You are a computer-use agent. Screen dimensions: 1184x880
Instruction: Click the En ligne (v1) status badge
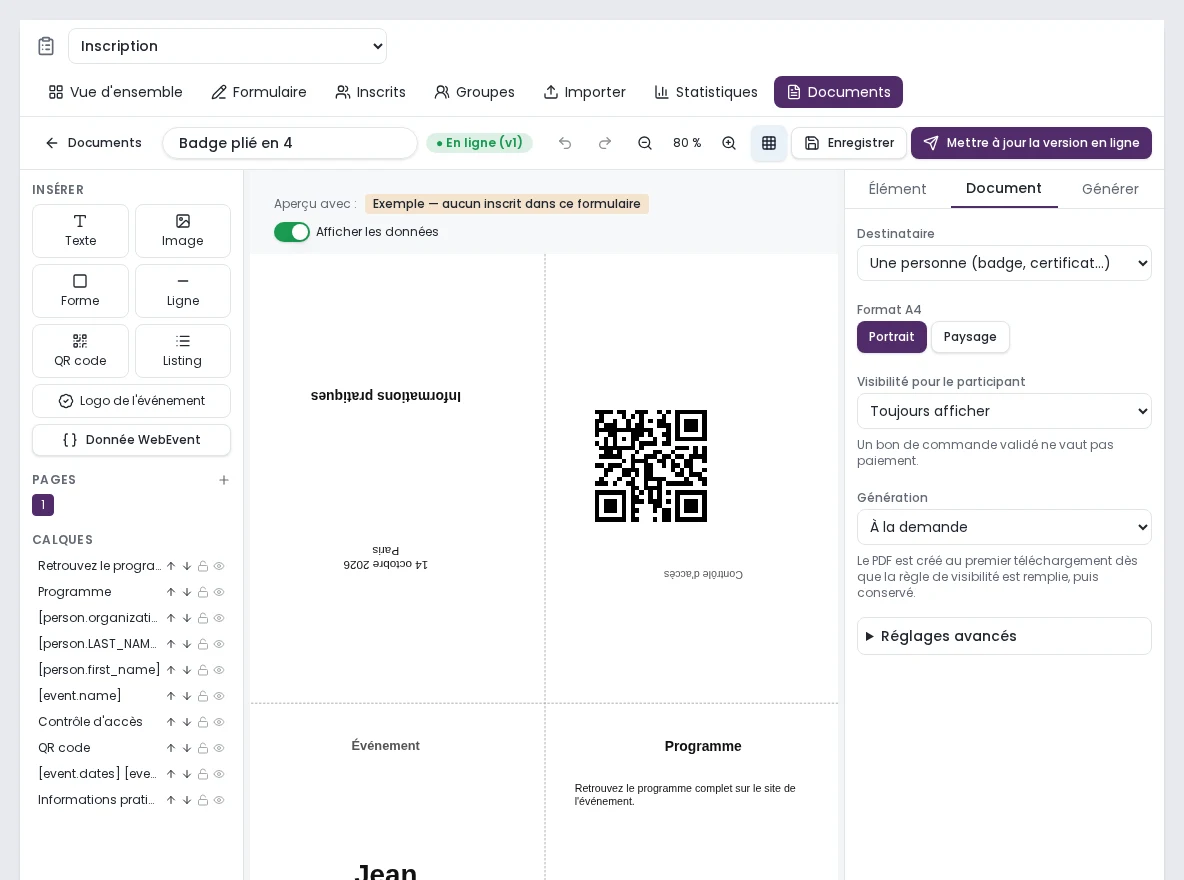point(479,143)
